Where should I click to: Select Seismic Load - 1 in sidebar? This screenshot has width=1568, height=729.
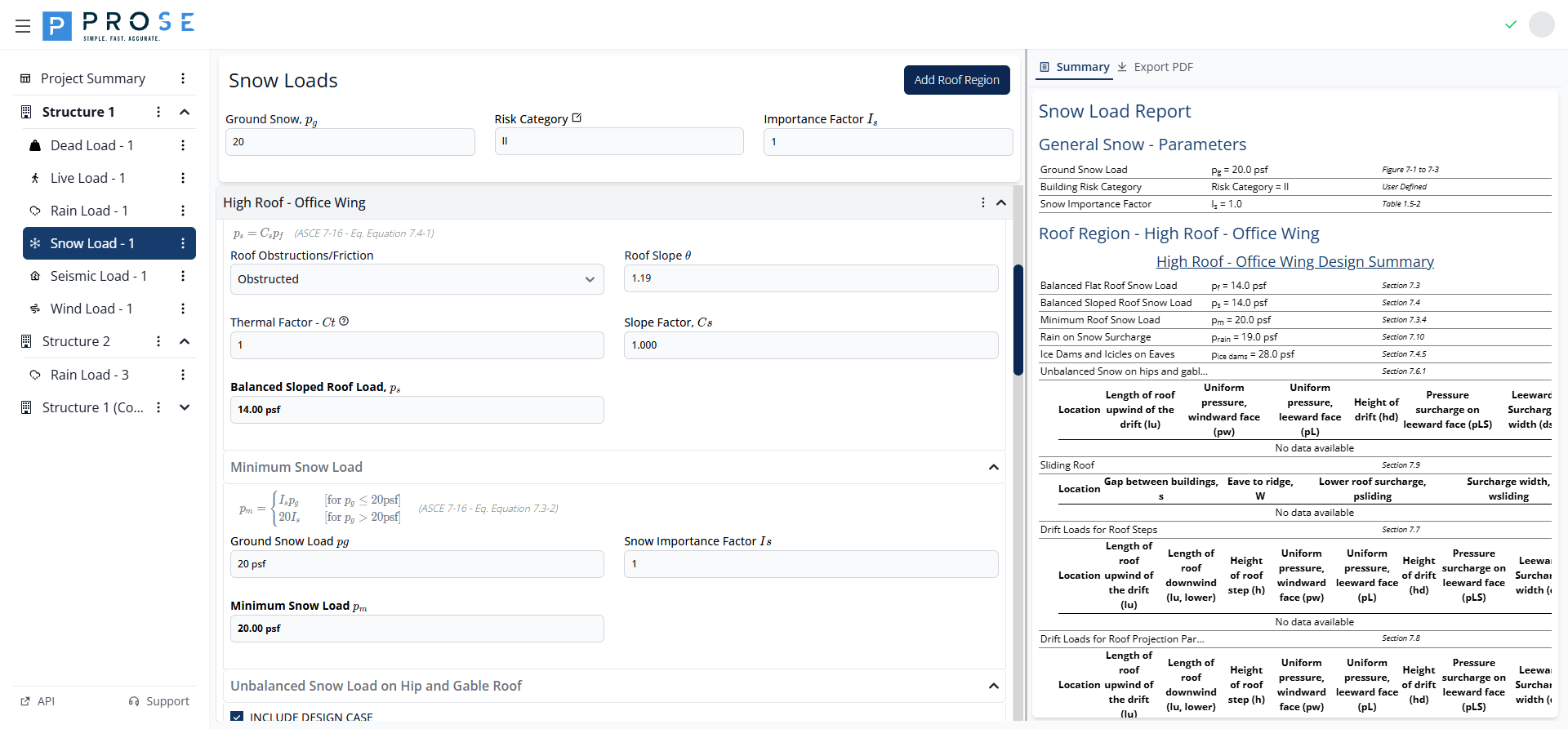click(98, 276)
